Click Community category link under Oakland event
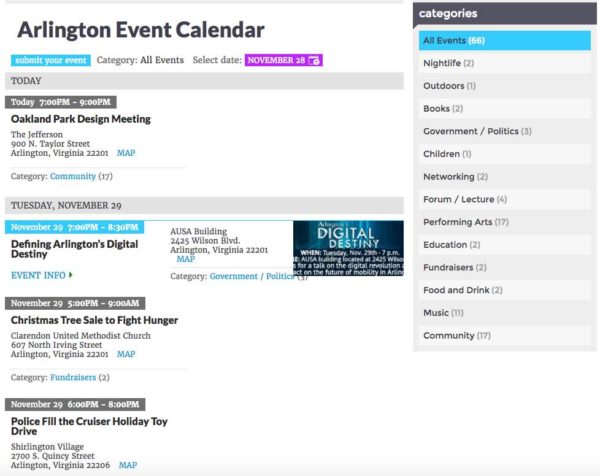Image resolution: width=600 pixels, height=476 pixels. point(73,176)
